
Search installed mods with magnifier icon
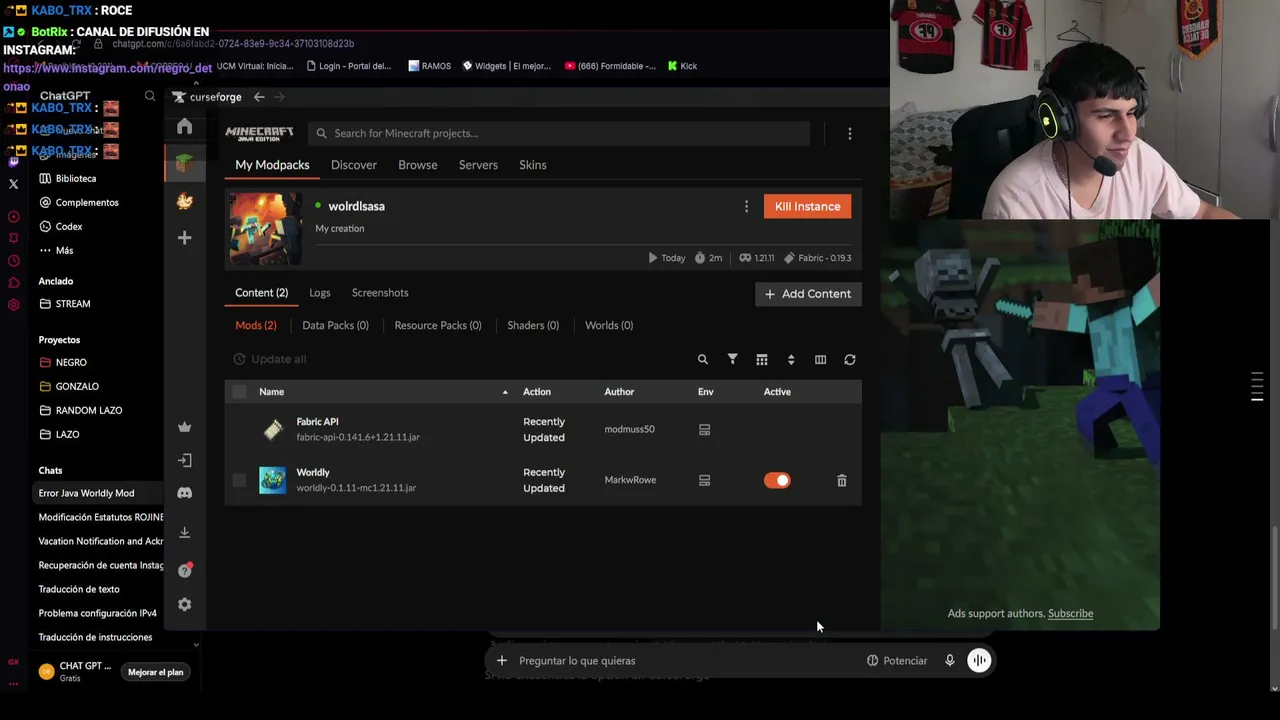(703, 360)
